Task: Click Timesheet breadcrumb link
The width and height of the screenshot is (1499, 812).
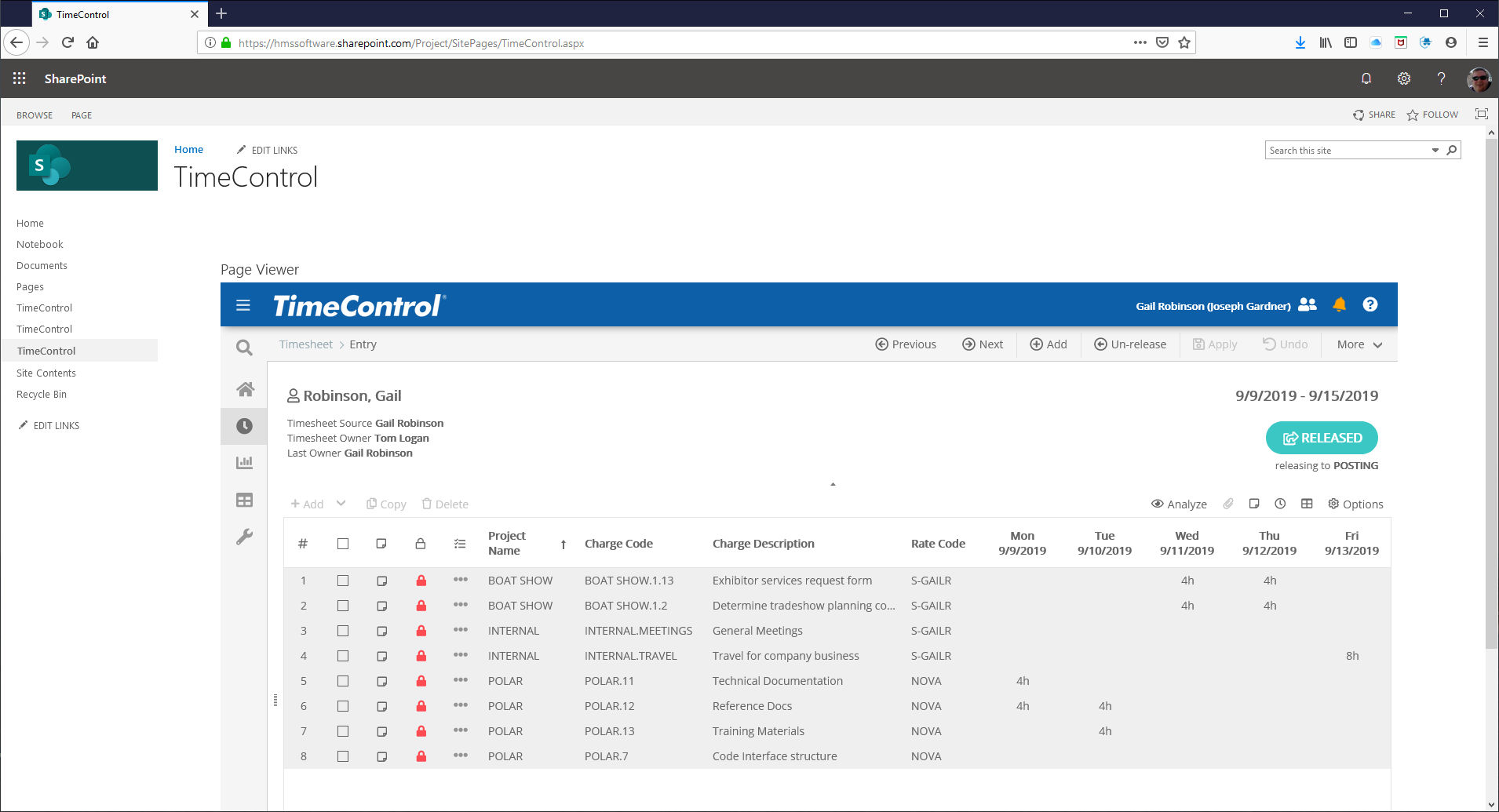Action: pyautogui.click(x=306, y=344)
